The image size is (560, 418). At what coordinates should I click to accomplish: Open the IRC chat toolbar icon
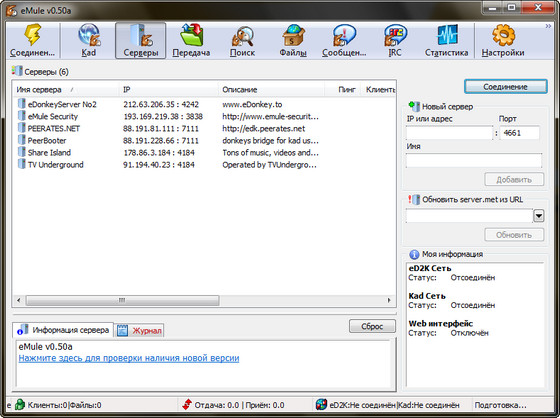[x=395, y=35]
